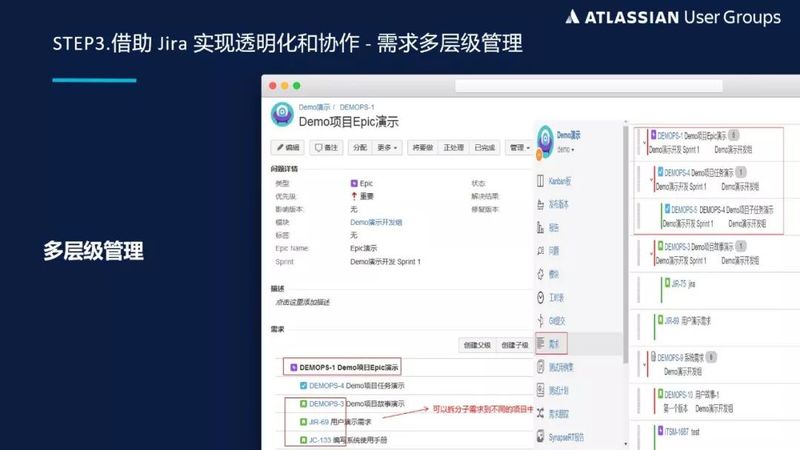The width and height of the screenshot is (800, 450).
Task: Open the 更多 more actions dropdown
Action: pyautogui.click(x=387, y=147)
